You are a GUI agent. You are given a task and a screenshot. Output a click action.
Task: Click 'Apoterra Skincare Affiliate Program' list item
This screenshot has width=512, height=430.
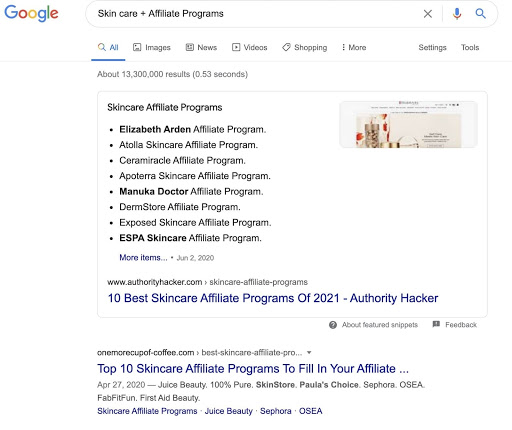(x=195, y=176)
